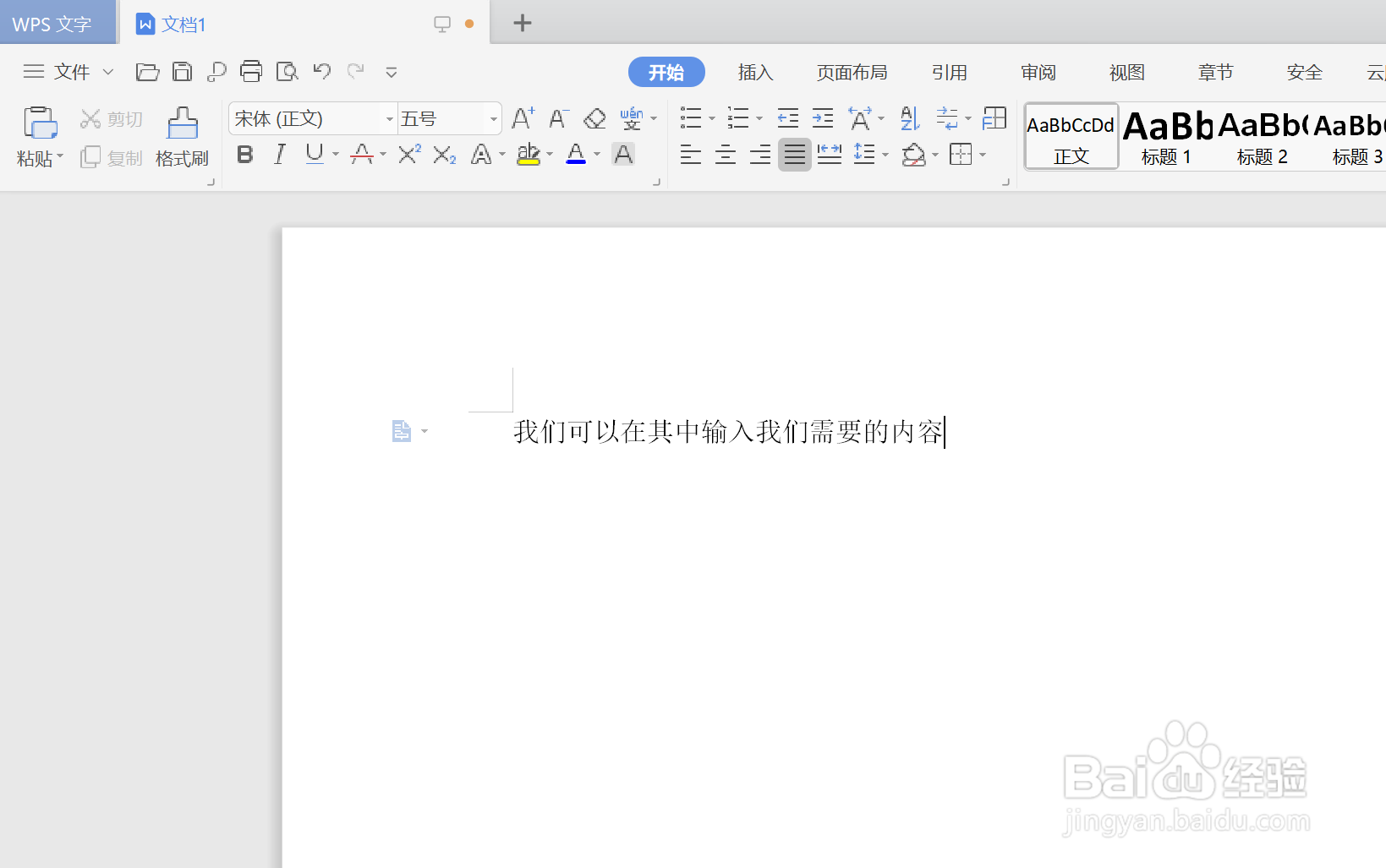This screenshot has width=1386, height=868.
Task: Open the 文件 hamburger menu
Action: coord(34,72)
